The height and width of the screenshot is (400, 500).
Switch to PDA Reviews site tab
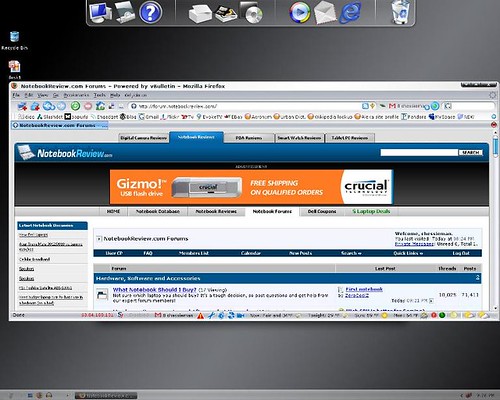click(249, 138)
